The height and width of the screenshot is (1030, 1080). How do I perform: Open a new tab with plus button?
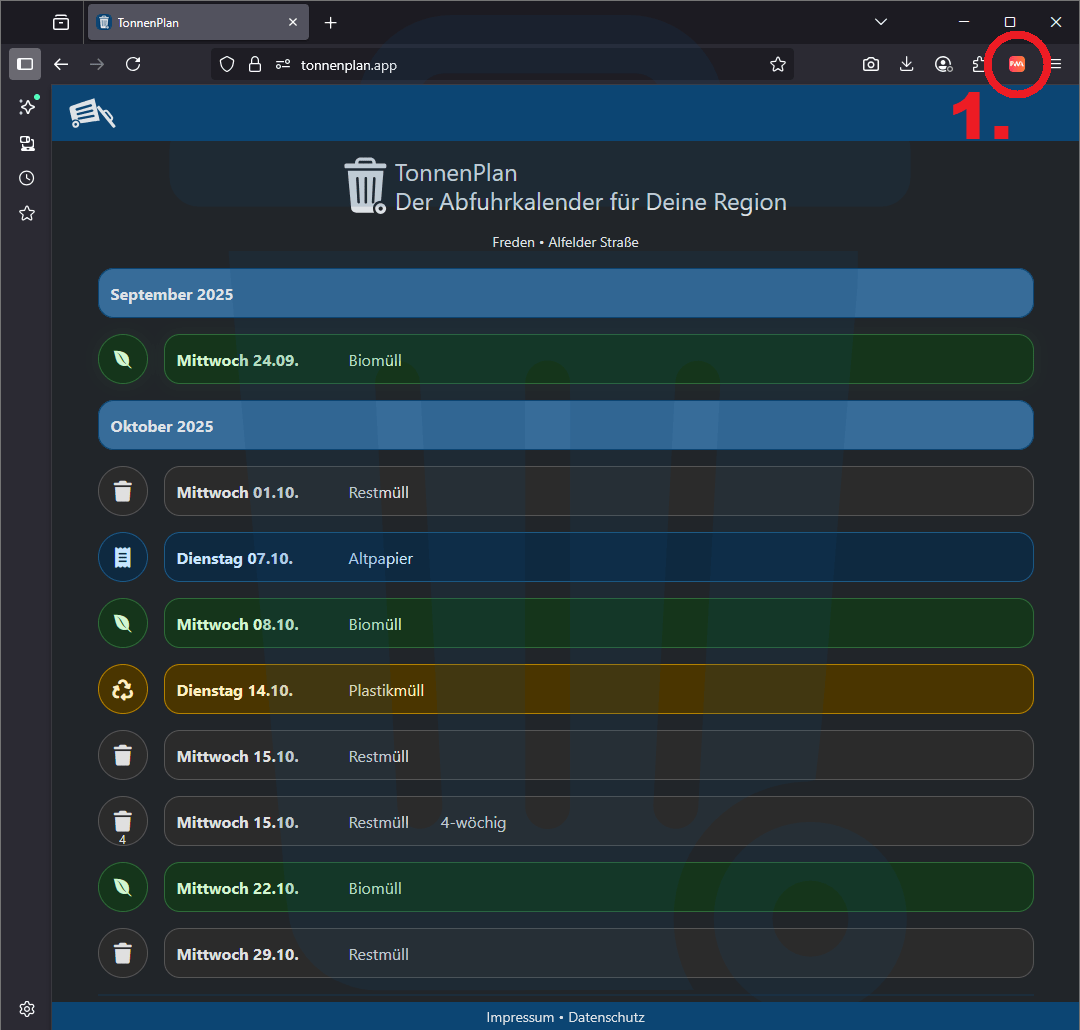pyautogui.click(x=331, y=22)
